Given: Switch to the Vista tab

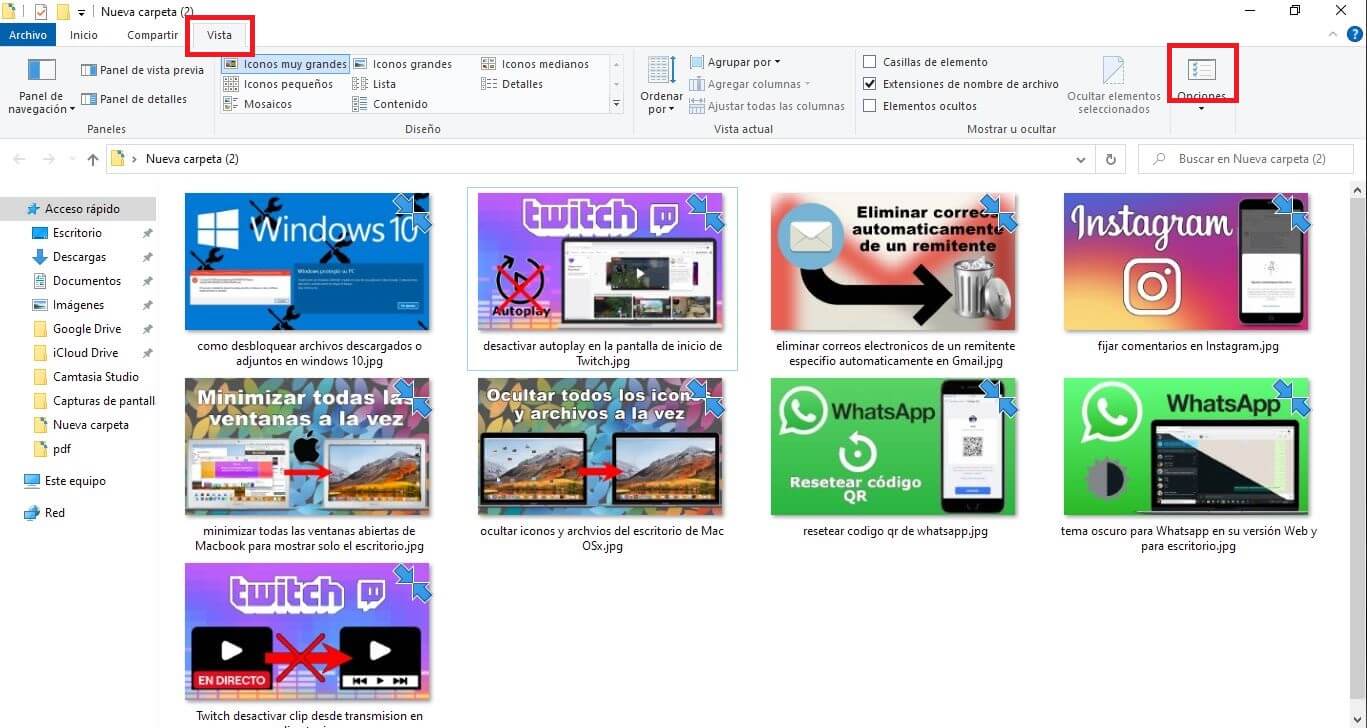Looking at the screenshot, I should [219, 35].
